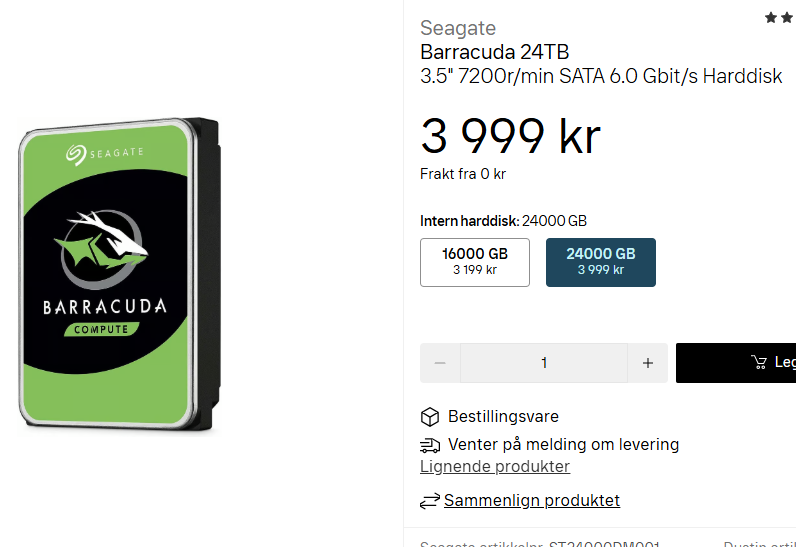
Task: Click the star rating icons
Action: pos(780,18)
